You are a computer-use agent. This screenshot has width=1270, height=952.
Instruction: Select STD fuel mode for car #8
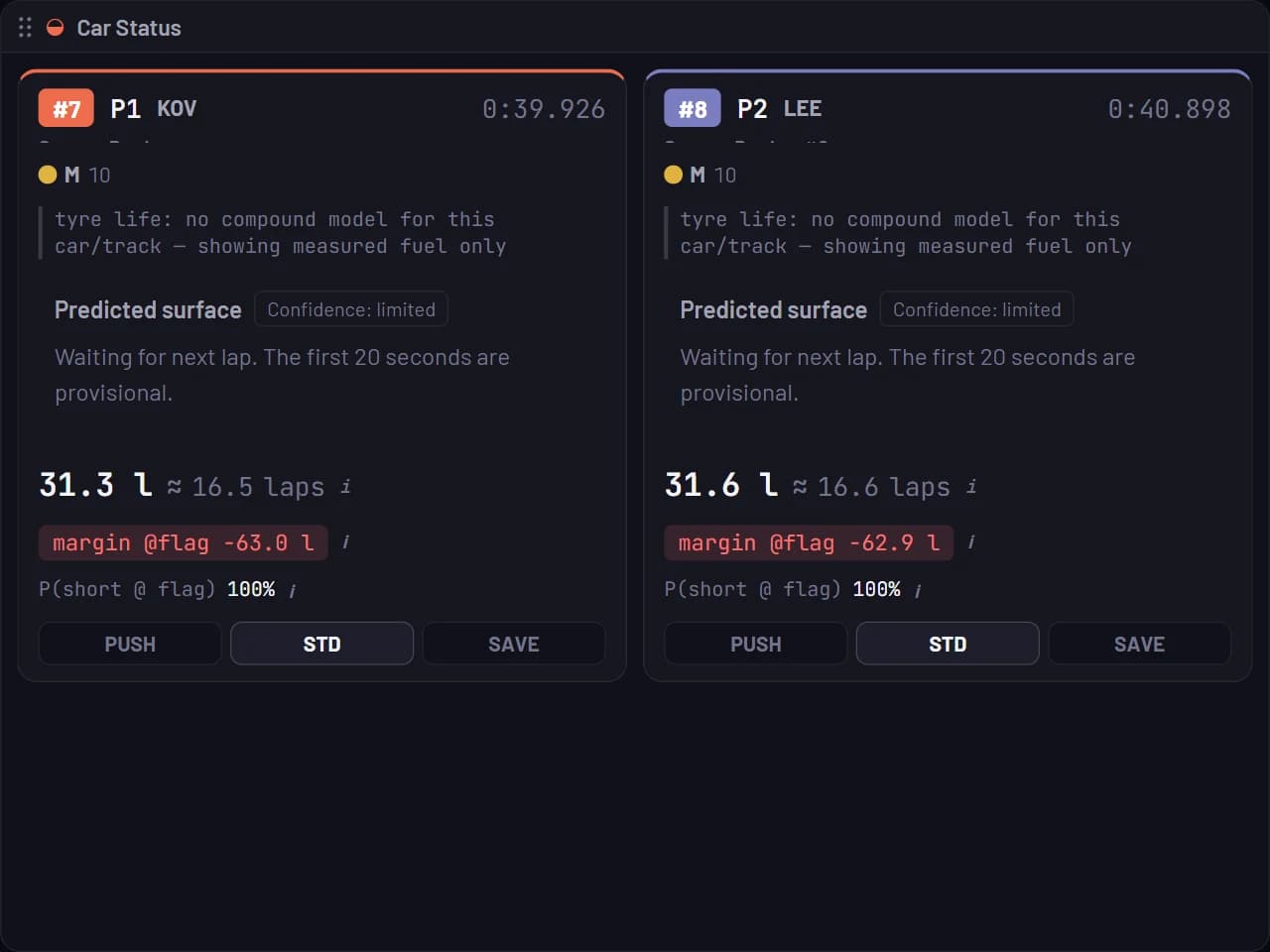pos(948,644)
